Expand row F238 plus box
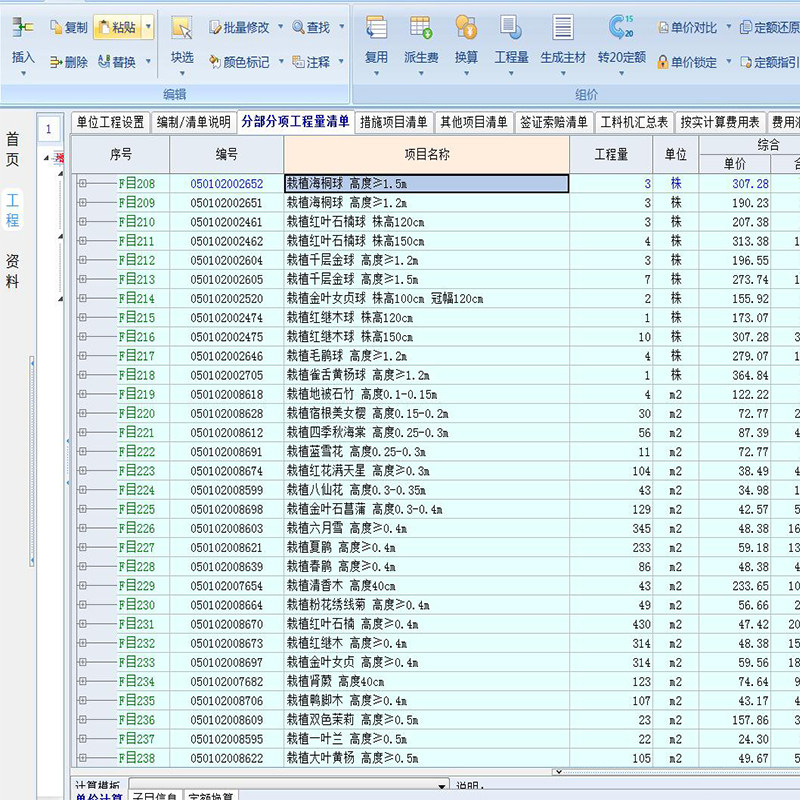 point(83,758)
